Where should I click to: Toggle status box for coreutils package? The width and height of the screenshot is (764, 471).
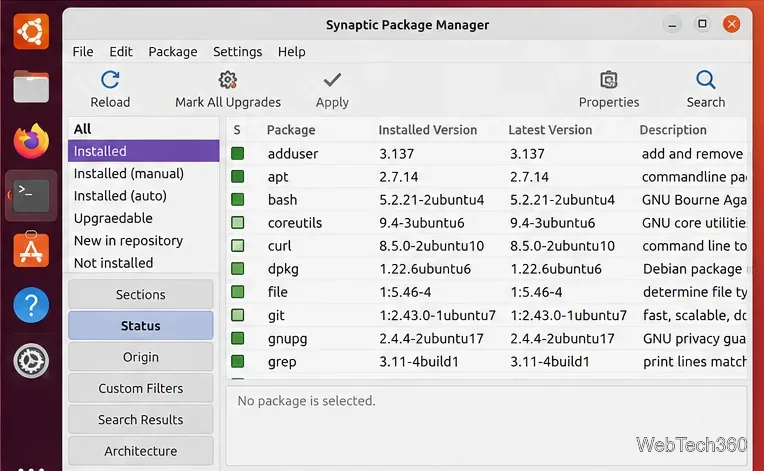[x=237, y=223]
